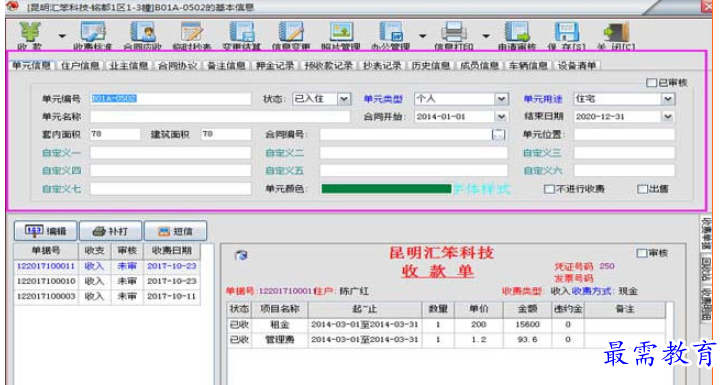The image size is (725, 385).
Task: Click the 保存[S] save disk icon
Action: (566, 32)
